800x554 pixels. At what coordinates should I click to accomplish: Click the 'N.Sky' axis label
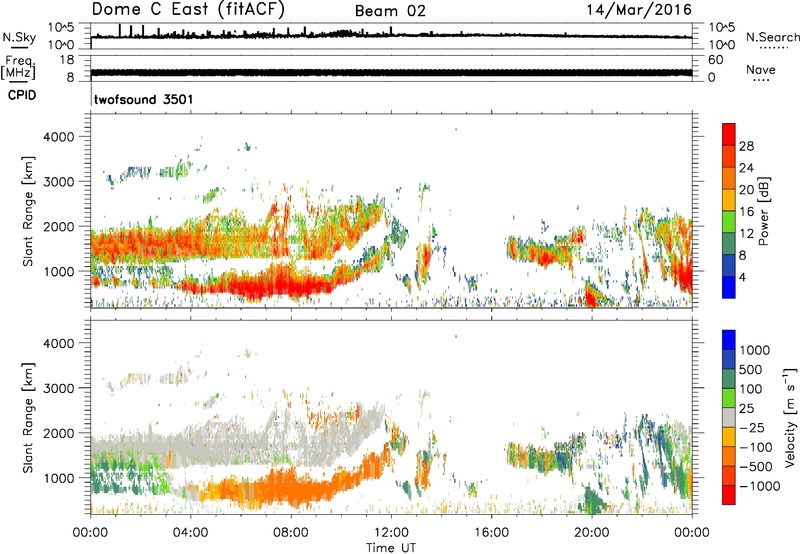tap(19, 37)
